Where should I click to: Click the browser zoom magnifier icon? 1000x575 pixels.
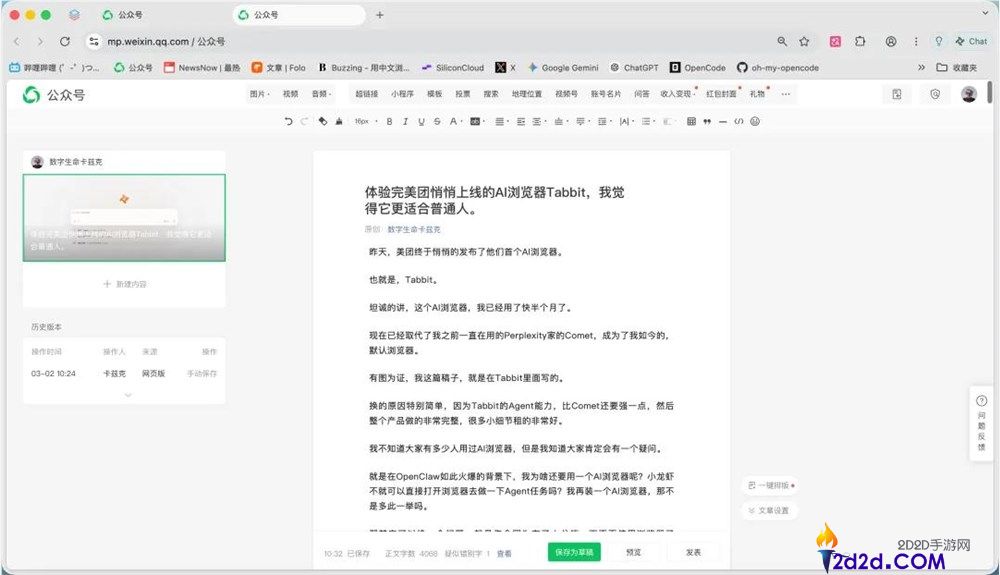tap(782, 41)
